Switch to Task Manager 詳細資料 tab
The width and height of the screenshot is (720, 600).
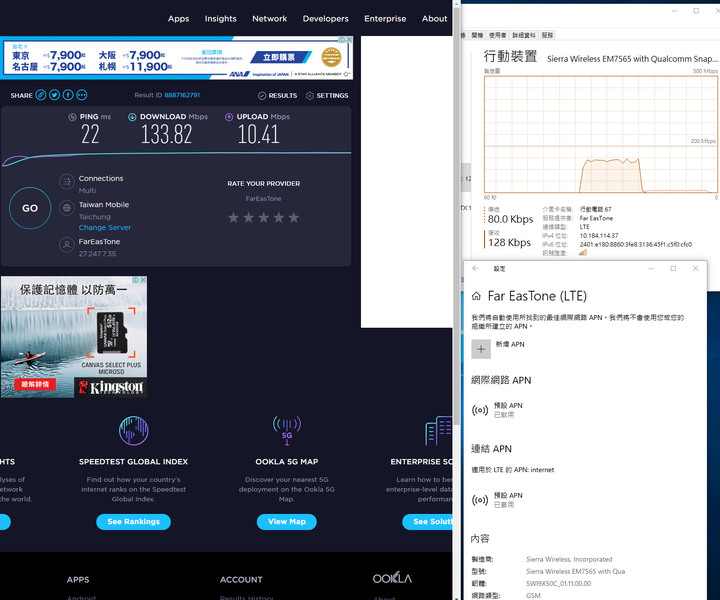[x=524, y=35]
